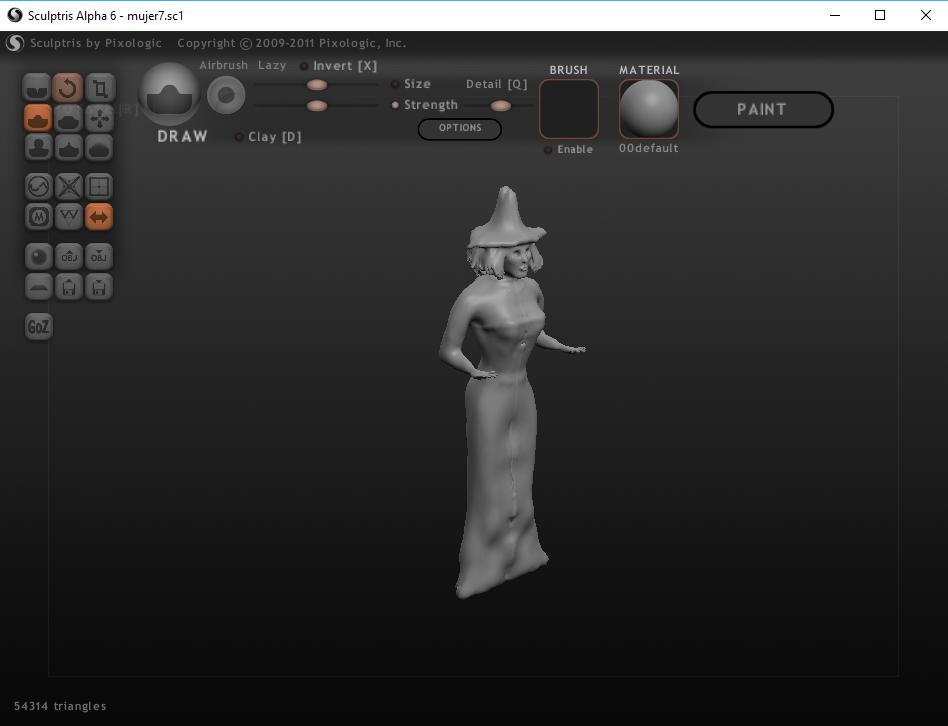The width and height of the screenshot is (948, 726).
Task: Open the Mask tool with M icon
Action: coord(39,216)
